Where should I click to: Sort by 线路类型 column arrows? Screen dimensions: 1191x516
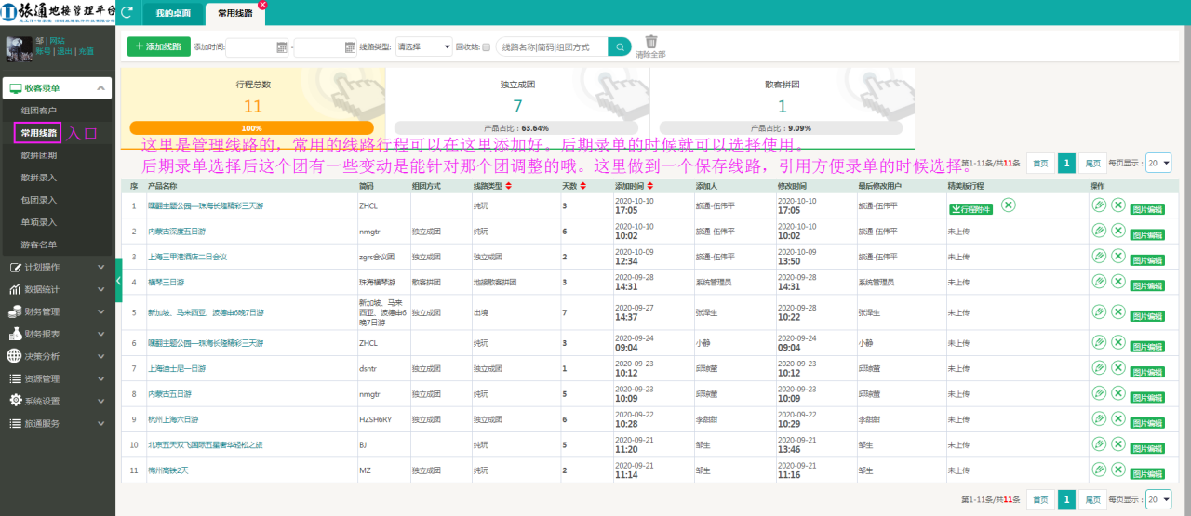[x=508, y=186]
